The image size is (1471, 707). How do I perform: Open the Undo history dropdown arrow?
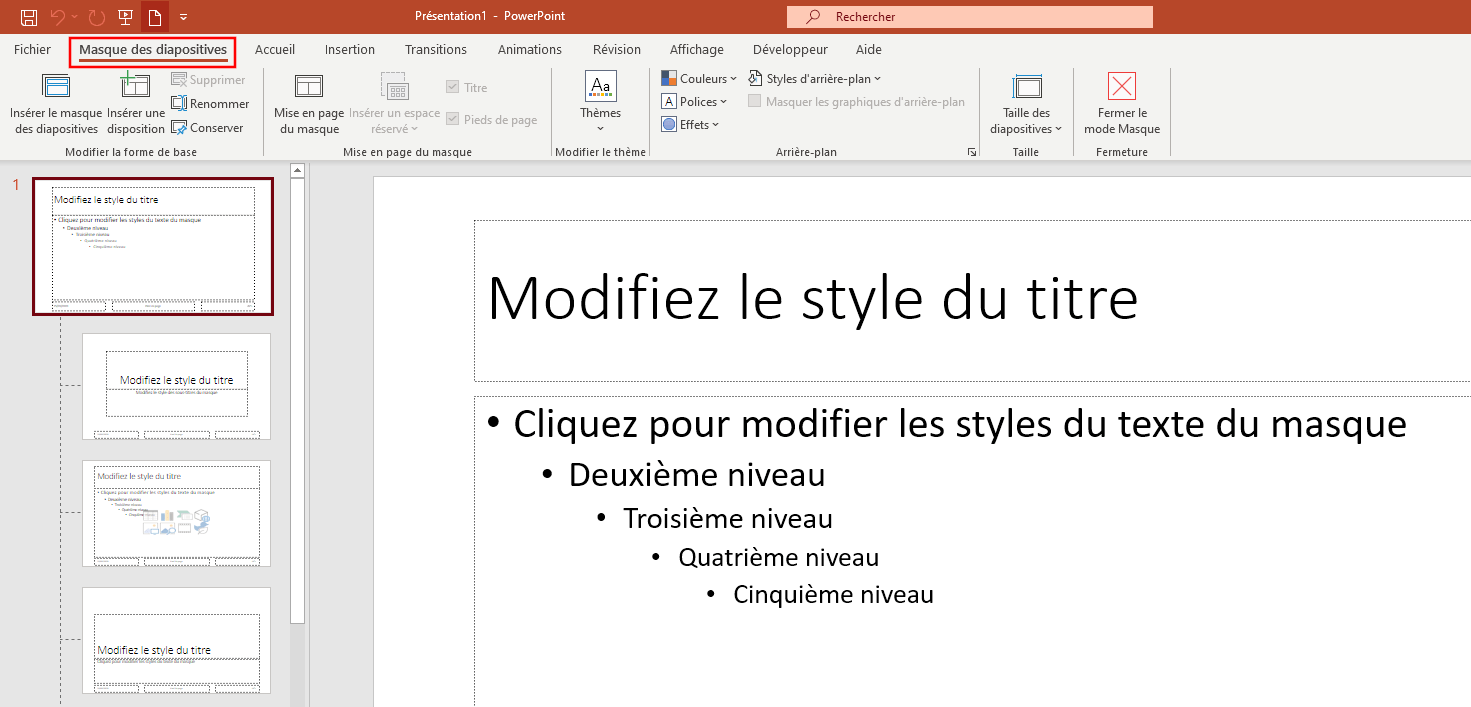(x=75, y=17)
